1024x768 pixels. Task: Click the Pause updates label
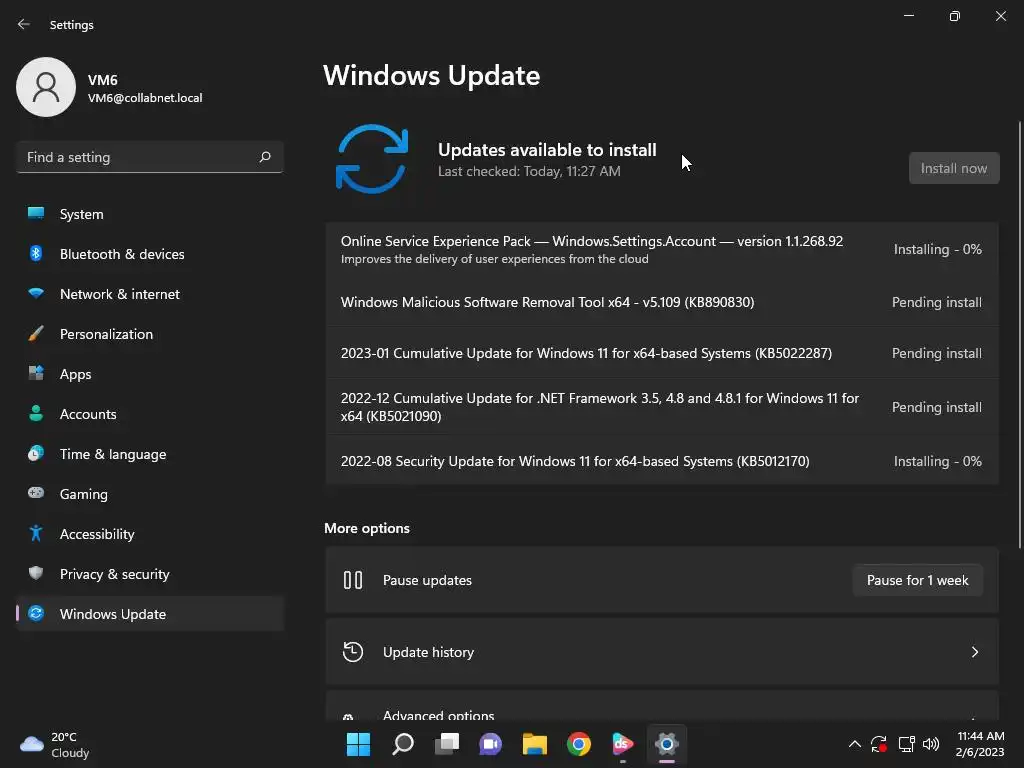click(427, 580)
